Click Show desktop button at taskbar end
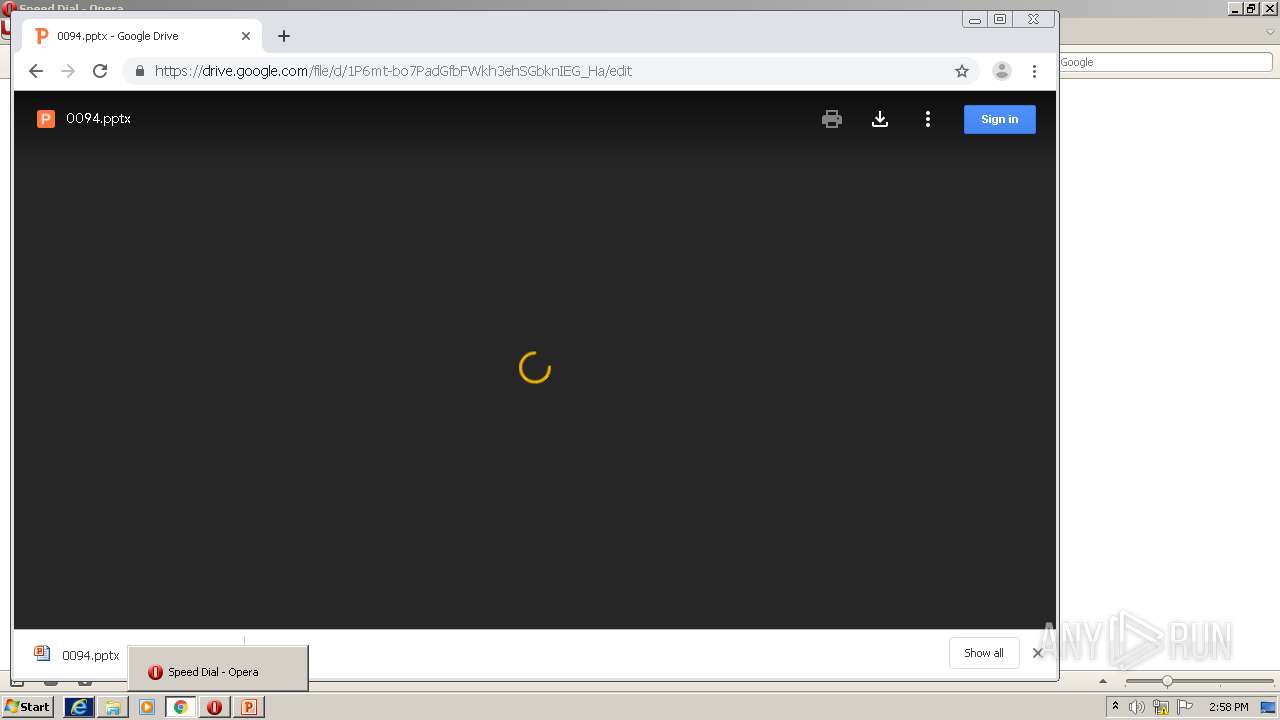Viewport: 1280px width, 720px height. (x=1269, y=707)
